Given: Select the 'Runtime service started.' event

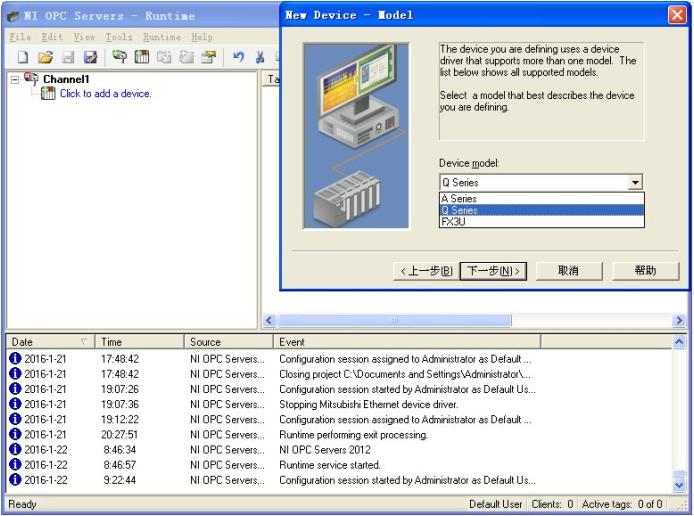Looking at the screenshot, I should 330,465.
